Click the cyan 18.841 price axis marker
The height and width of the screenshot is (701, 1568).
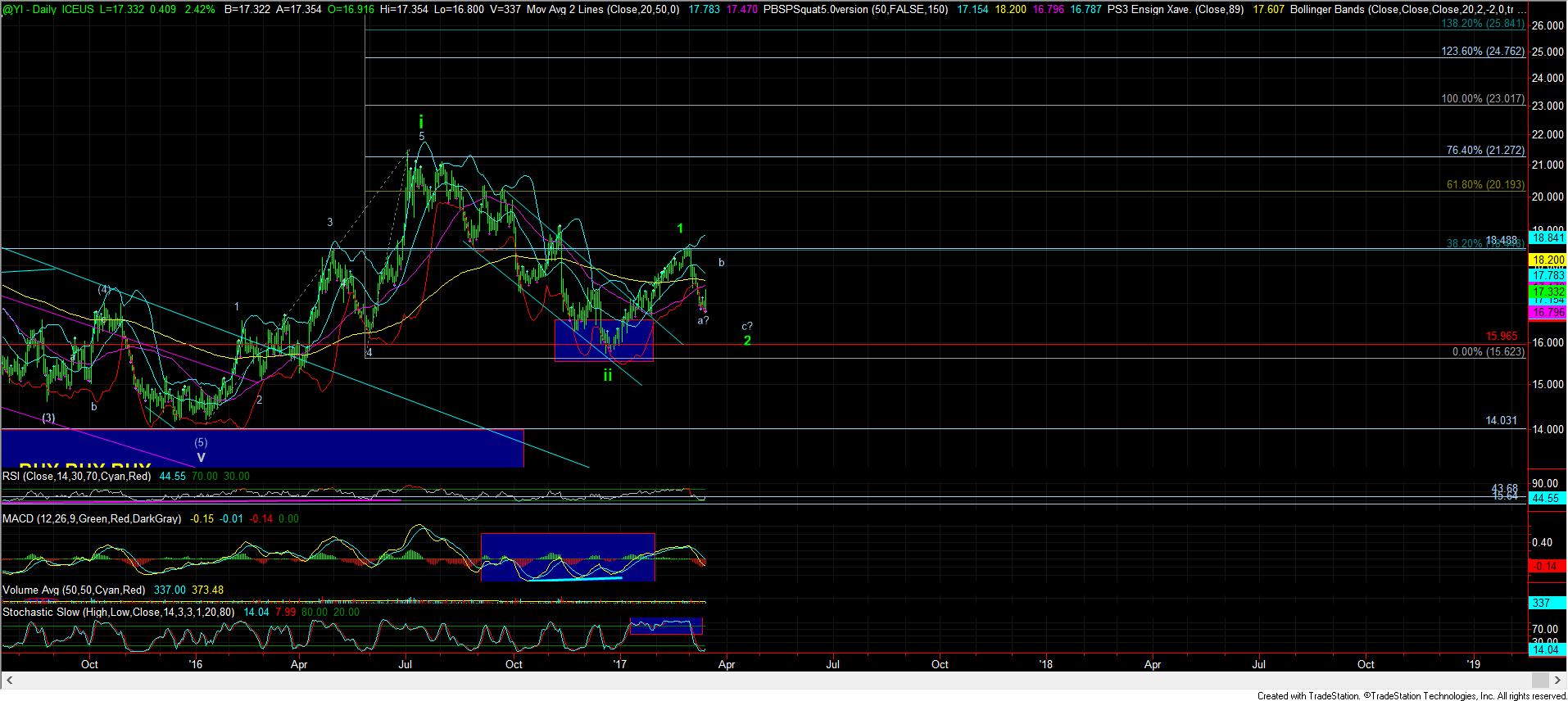(x=1548, y=237)
